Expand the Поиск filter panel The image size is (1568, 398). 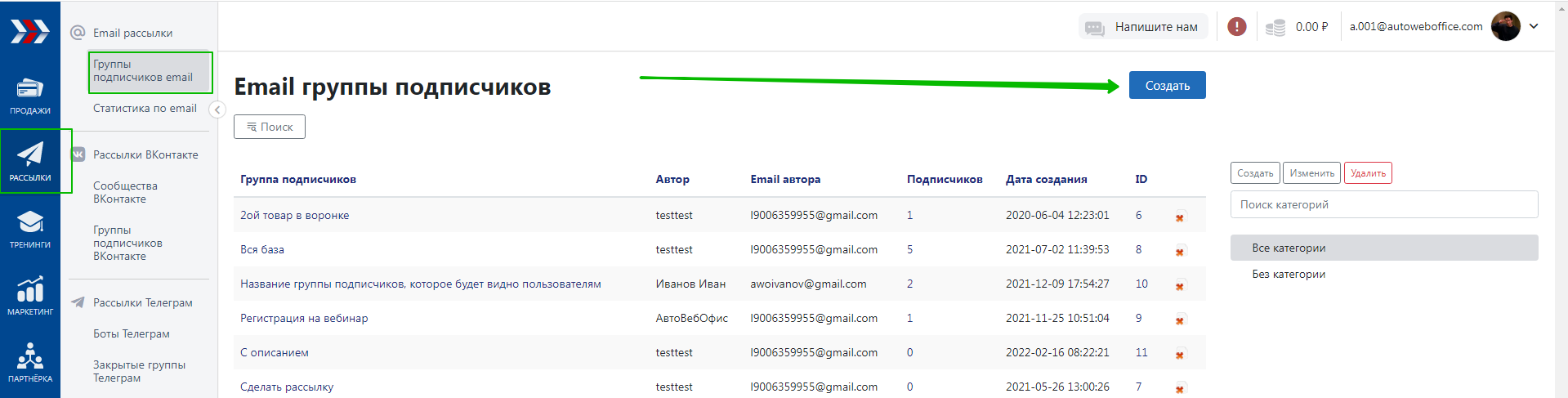(x=270, y=127)
